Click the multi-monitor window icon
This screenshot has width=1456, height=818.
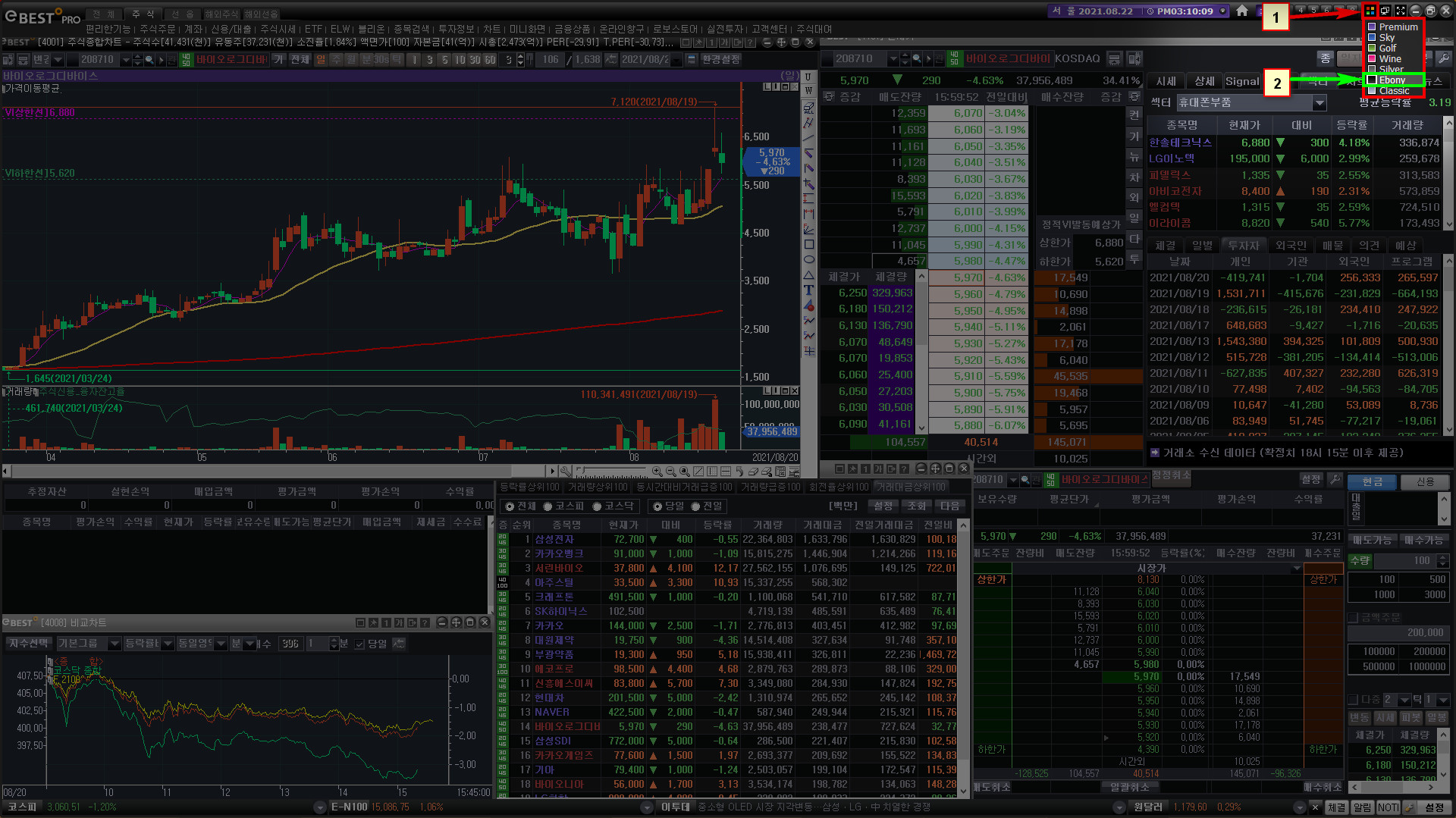pyautogui.click(x=1385, y=11)
